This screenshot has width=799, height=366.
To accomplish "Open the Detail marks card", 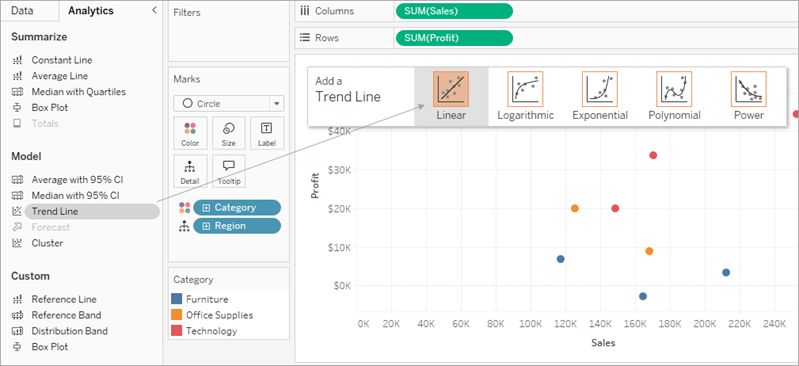I will coord(190,172).
